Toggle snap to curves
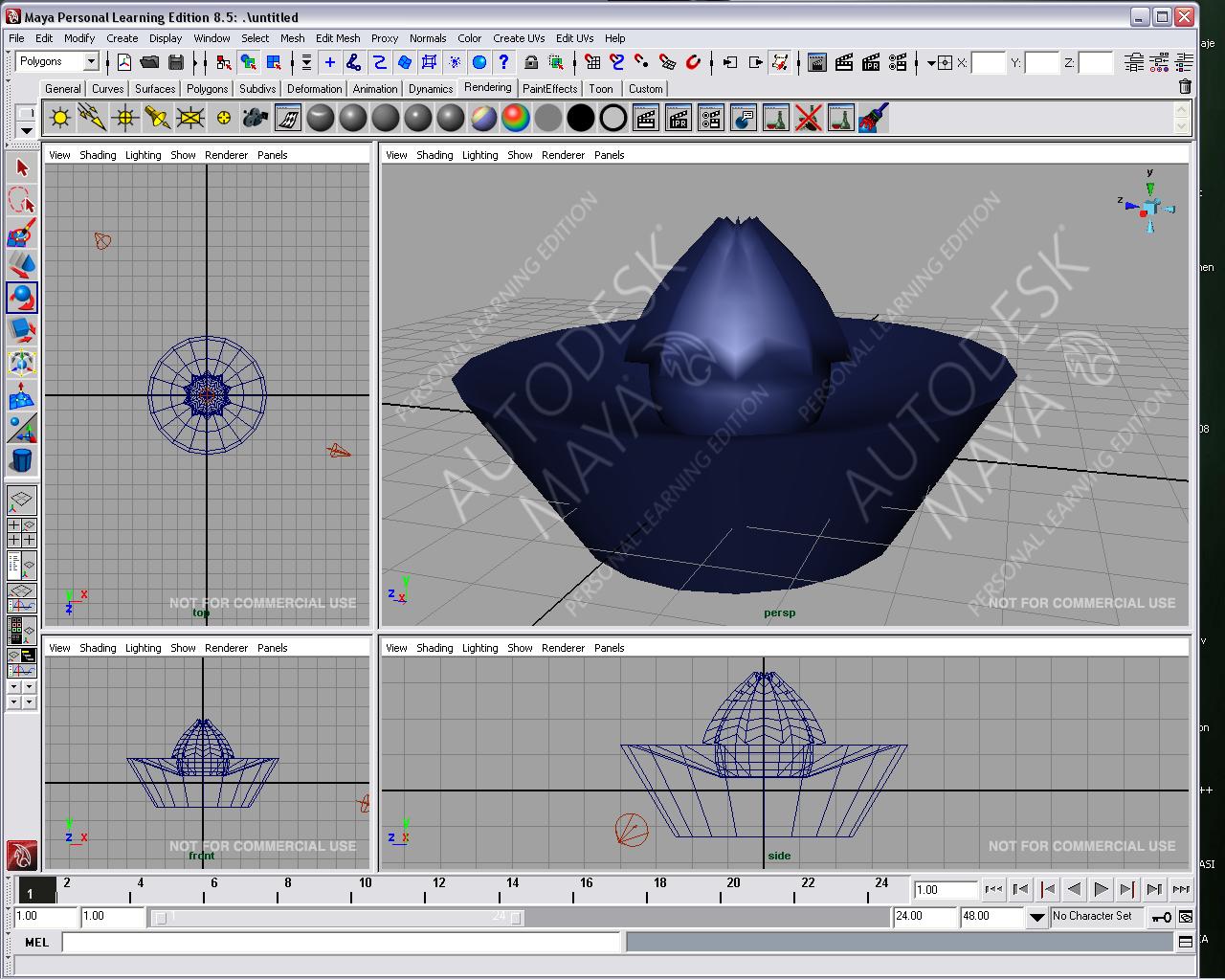This screenshot has width=1225, height=980. coord(617,62)
